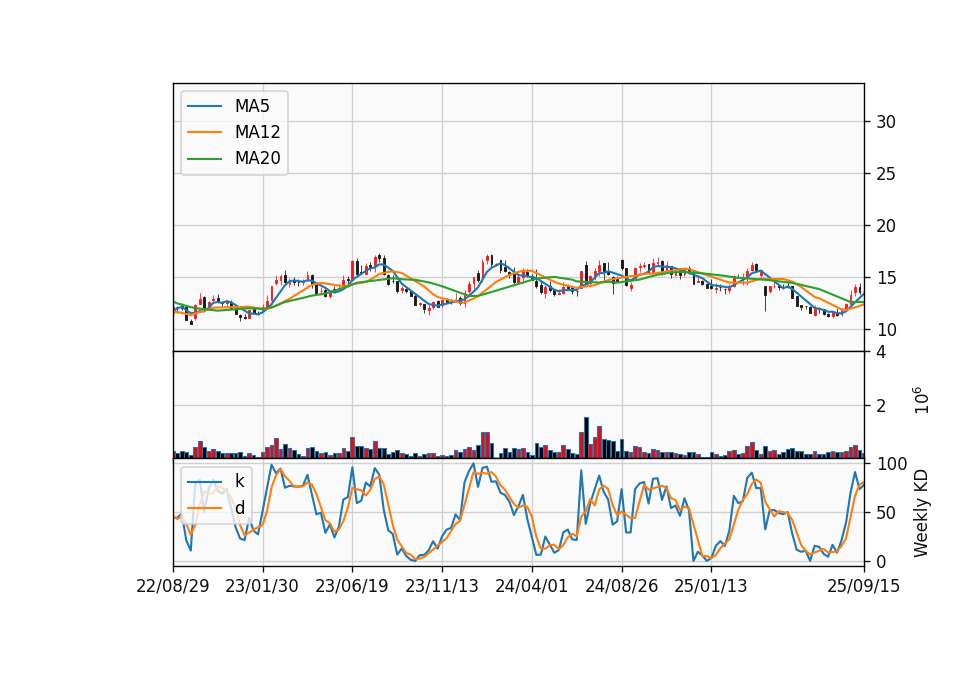960x690 pixels.
Task: Click the volume axis value 4
Action: pyautogui.click(x=881, y=352)
